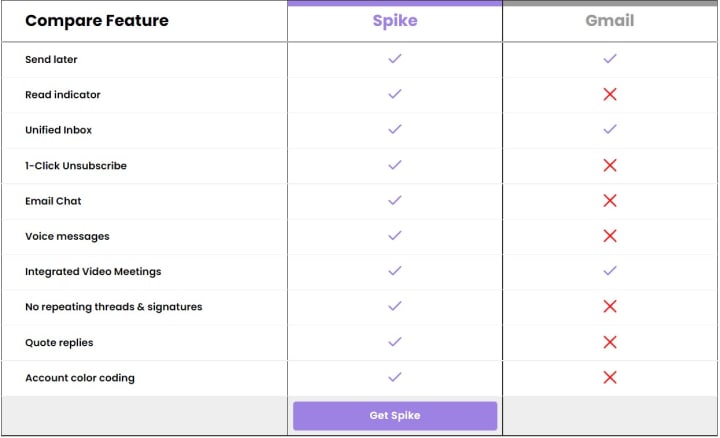Click the Get Spike button
This screenshot has height=438, width=720.
tap(394, 416)
